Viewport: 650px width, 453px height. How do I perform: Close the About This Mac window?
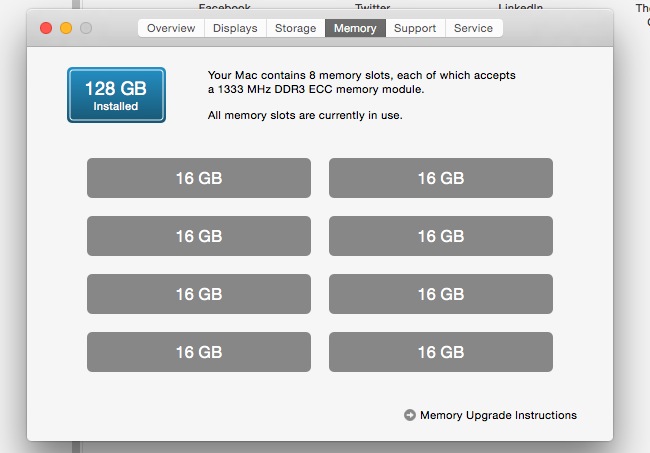[x=46, y=28]
